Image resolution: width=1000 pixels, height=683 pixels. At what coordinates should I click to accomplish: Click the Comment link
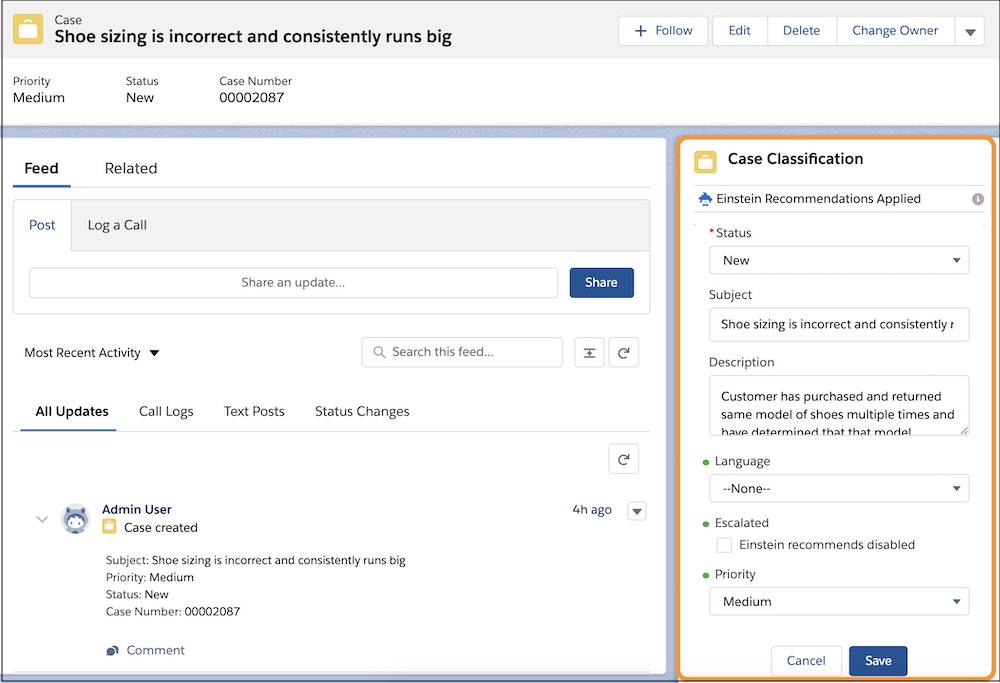click(155, 650)
